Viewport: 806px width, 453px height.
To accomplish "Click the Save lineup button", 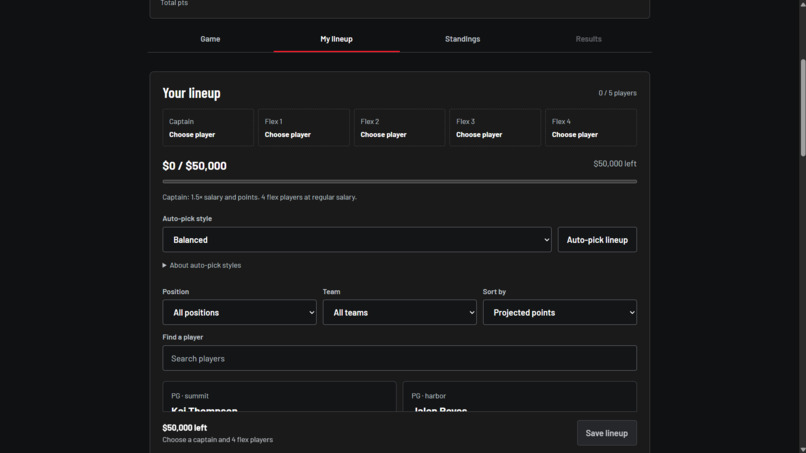I will coord(607,433).
